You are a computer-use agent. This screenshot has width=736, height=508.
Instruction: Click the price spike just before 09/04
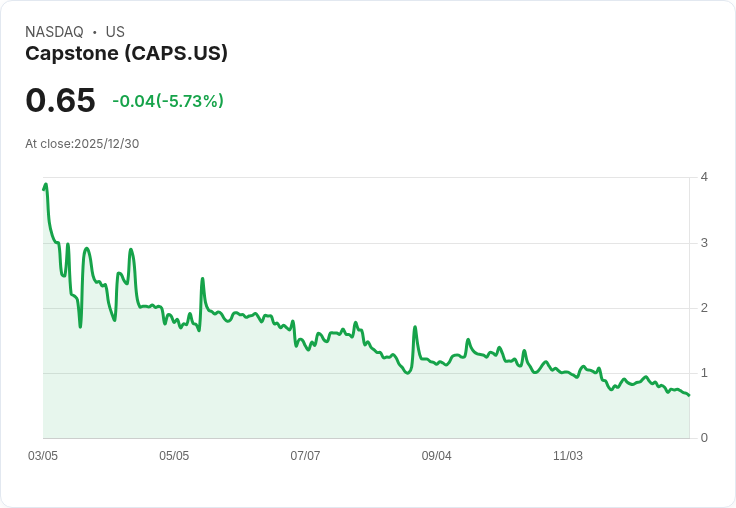pos(414,327)
